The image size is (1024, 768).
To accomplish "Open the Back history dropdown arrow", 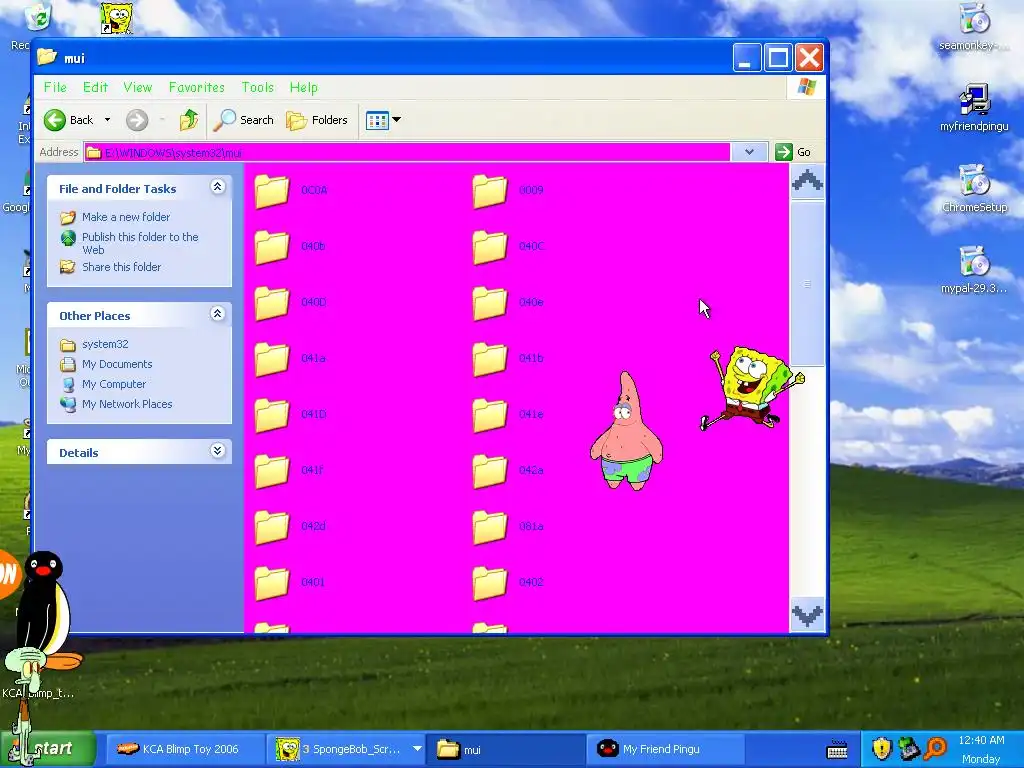I will point(107,120).
